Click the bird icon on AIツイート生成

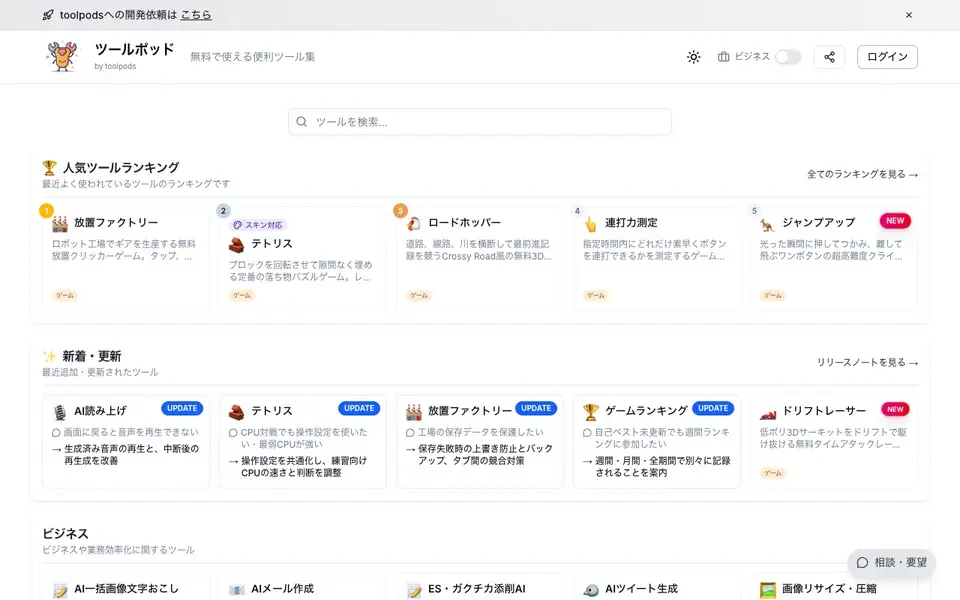coord(591,590)
